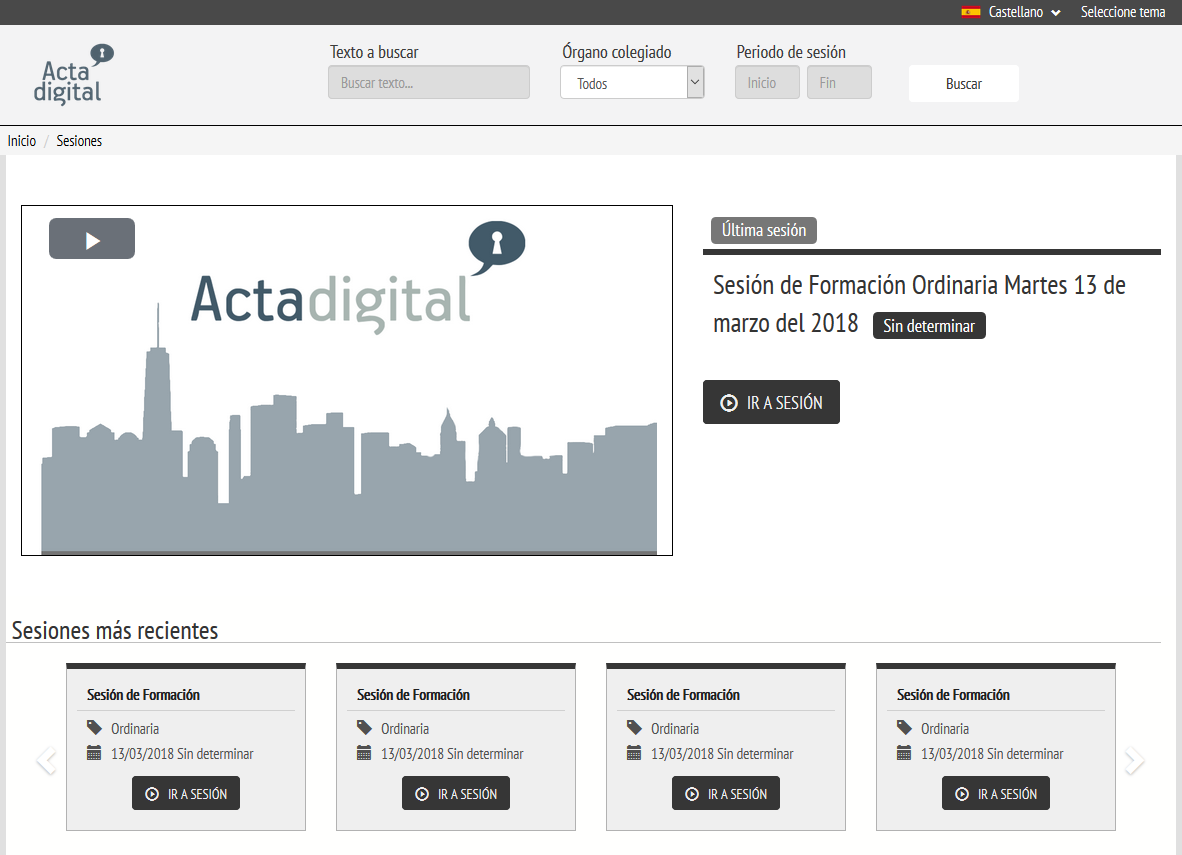Click the tag icon in fourth session card
Screen dimensions: 1182x855
pyautogui.click(x=904, y=728)
